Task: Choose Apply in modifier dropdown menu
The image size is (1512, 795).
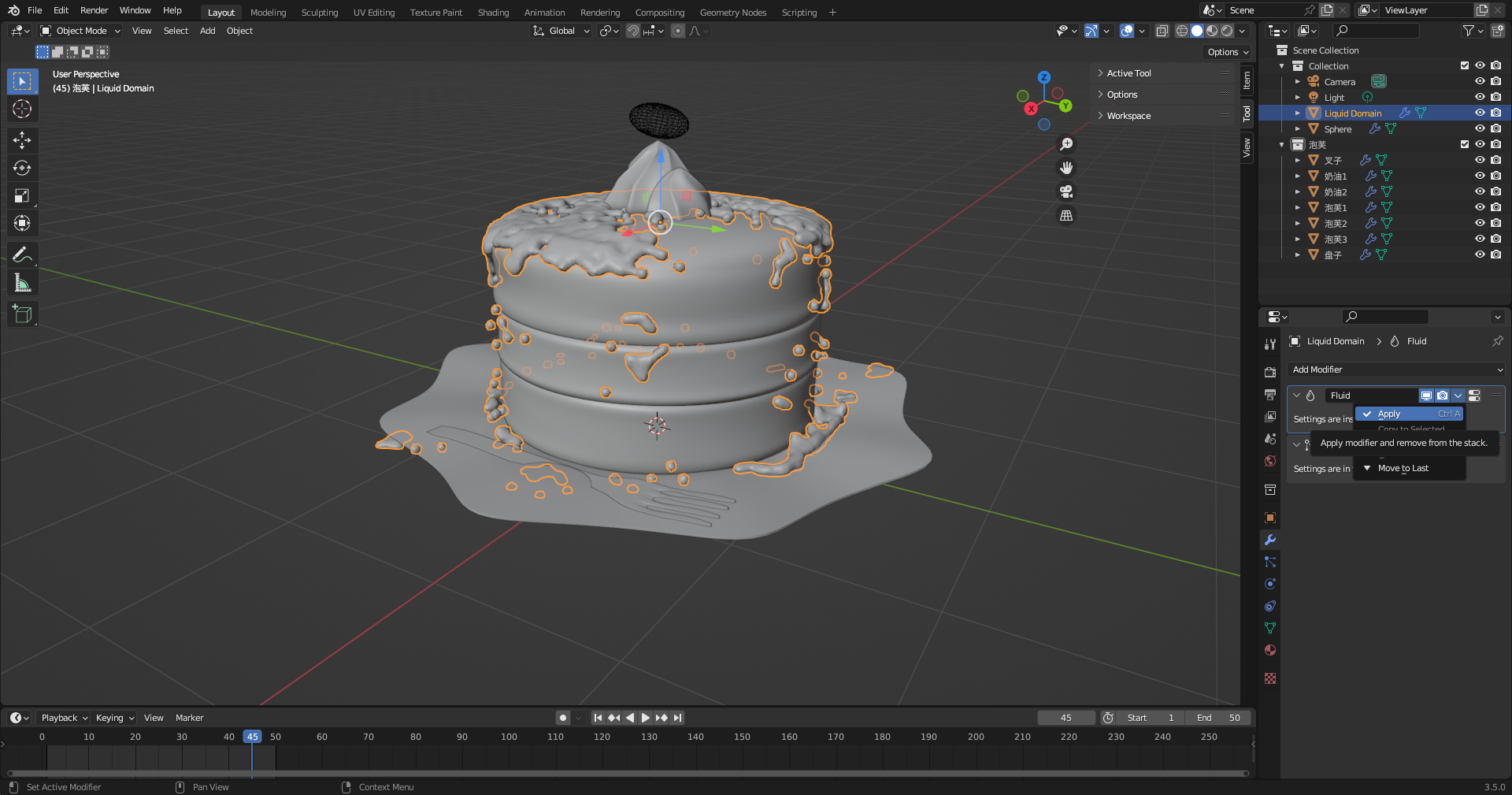Action: 1410,414
